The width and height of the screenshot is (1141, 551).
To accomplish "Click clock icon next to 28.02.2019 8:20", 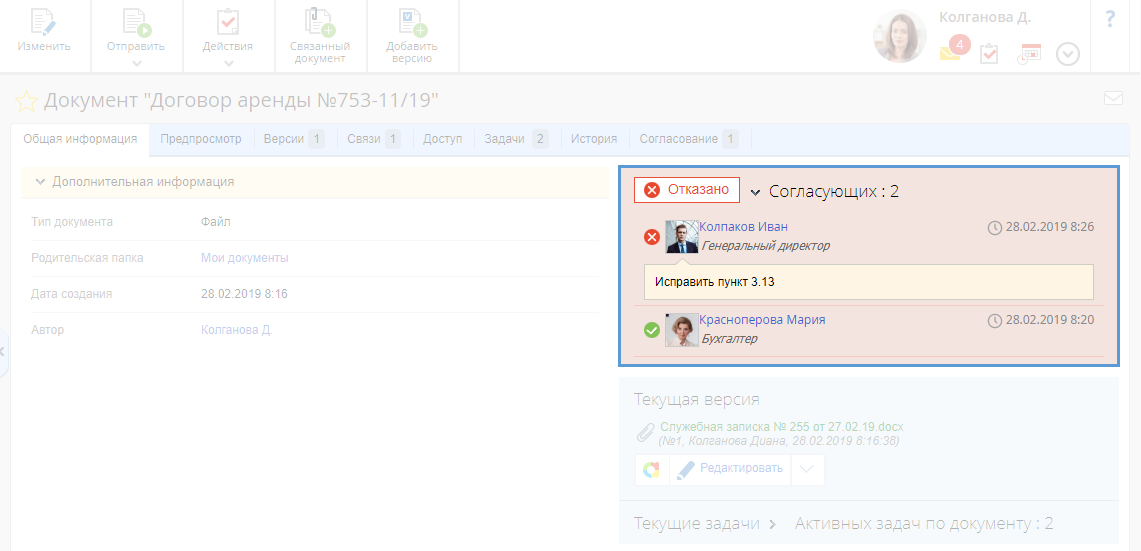I will click(x=995, y=320).
